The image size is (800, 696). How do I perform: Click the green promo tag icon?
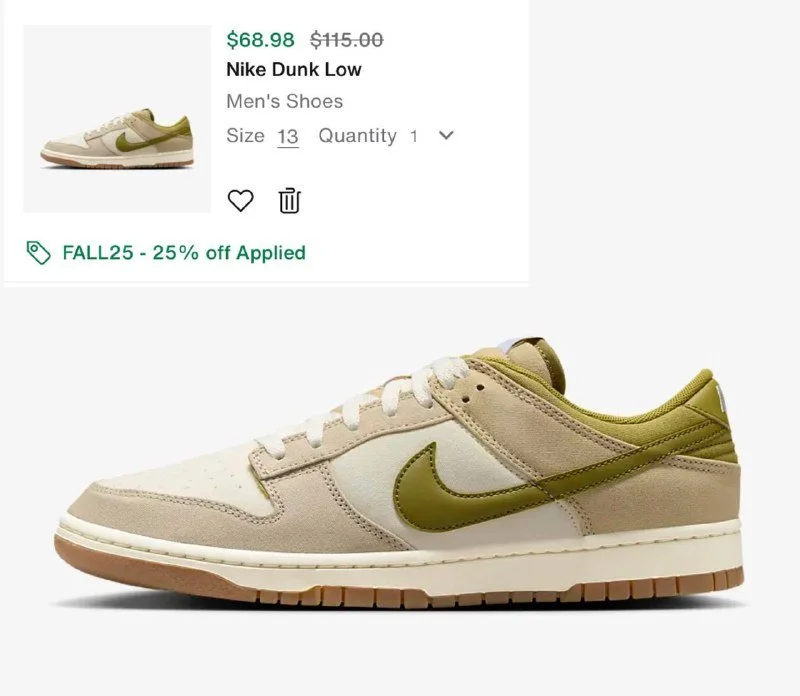[x=38, y=253]
